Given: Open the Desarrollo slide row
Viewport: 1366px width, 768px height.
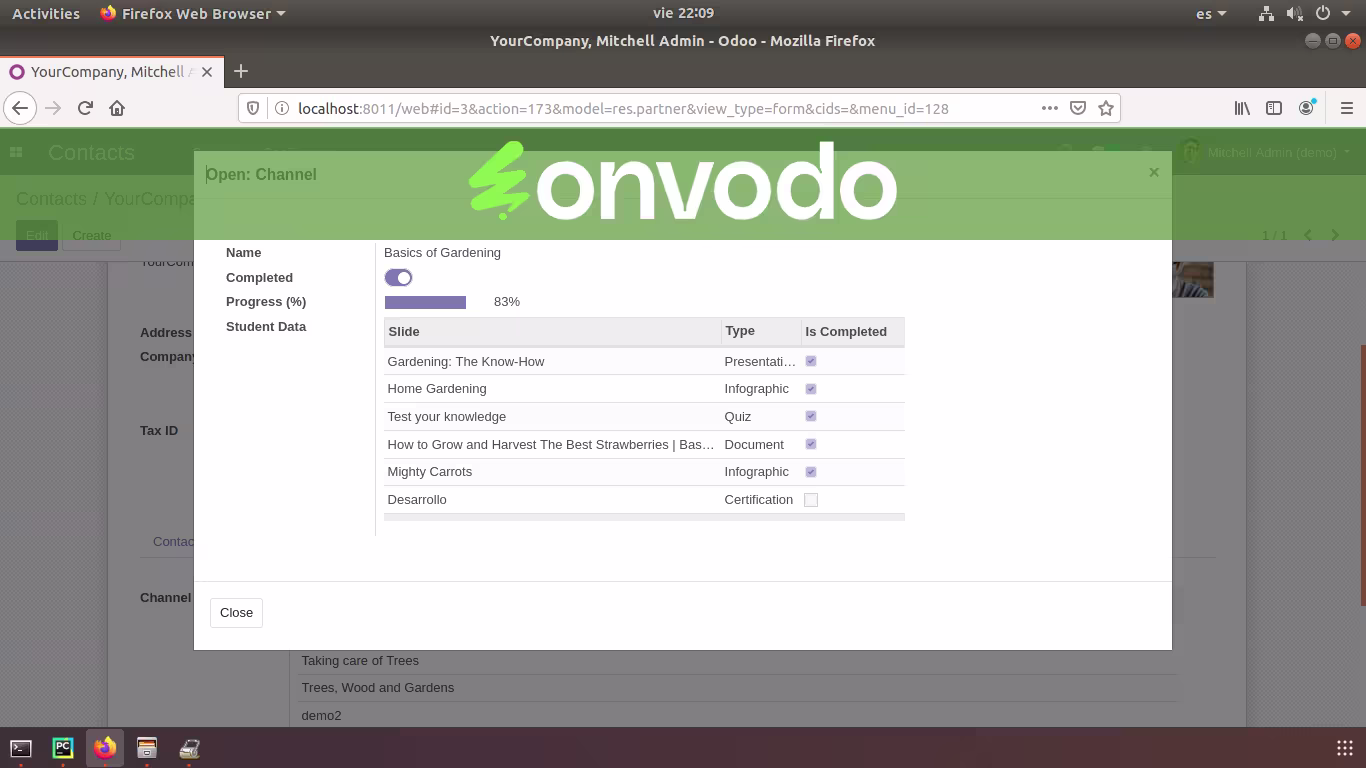Looking at the screenshot, I should [x=644, y=500].
